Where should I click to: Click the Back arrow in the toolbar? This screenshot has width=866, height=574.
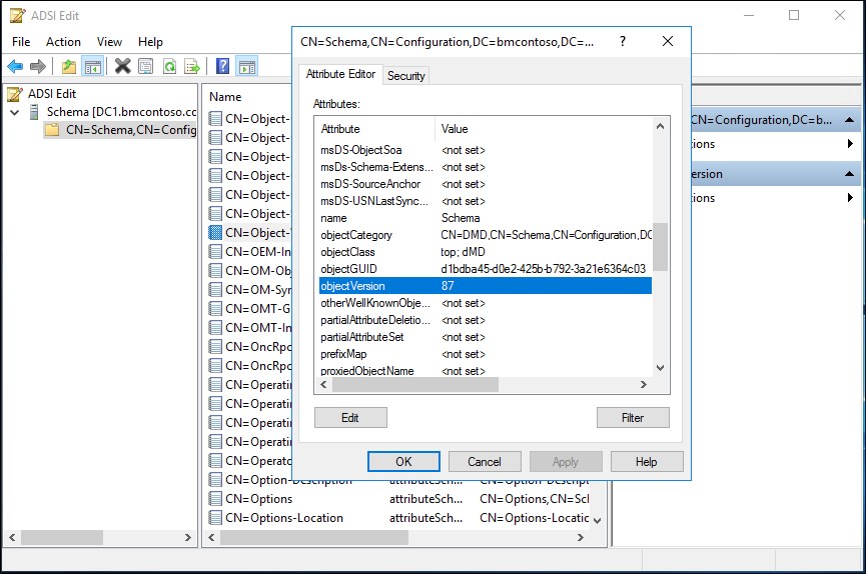point(15,66)
